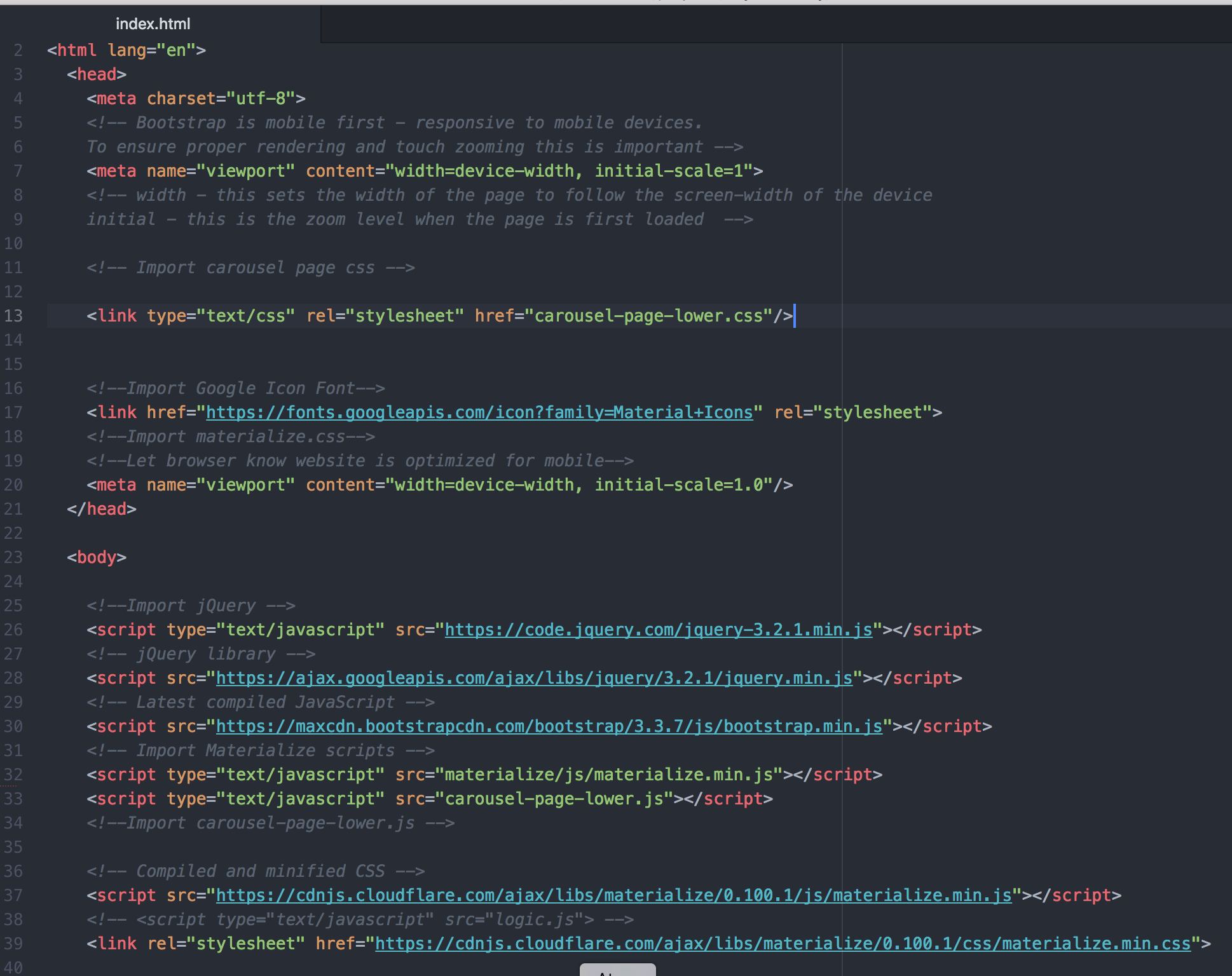Place cursor on the closing head tag
Image resolution: width=1232 pixels, height=976 pixels.
102,510
